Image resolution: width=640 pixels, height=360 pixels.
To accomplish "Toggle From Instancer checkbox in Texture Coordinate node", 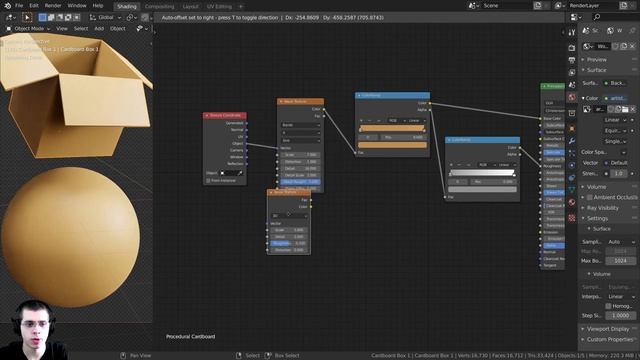I will click(208, 180).
